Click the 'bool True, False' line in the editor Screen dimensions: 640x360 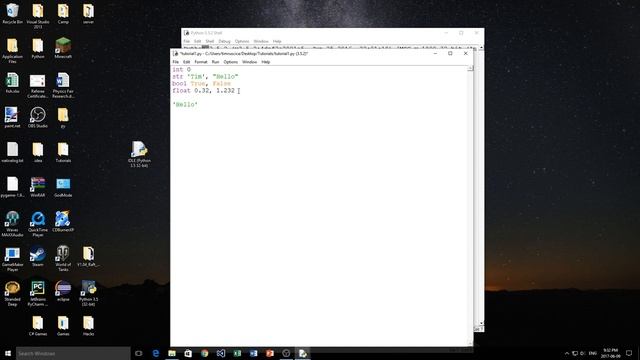(x=202, y=84)
